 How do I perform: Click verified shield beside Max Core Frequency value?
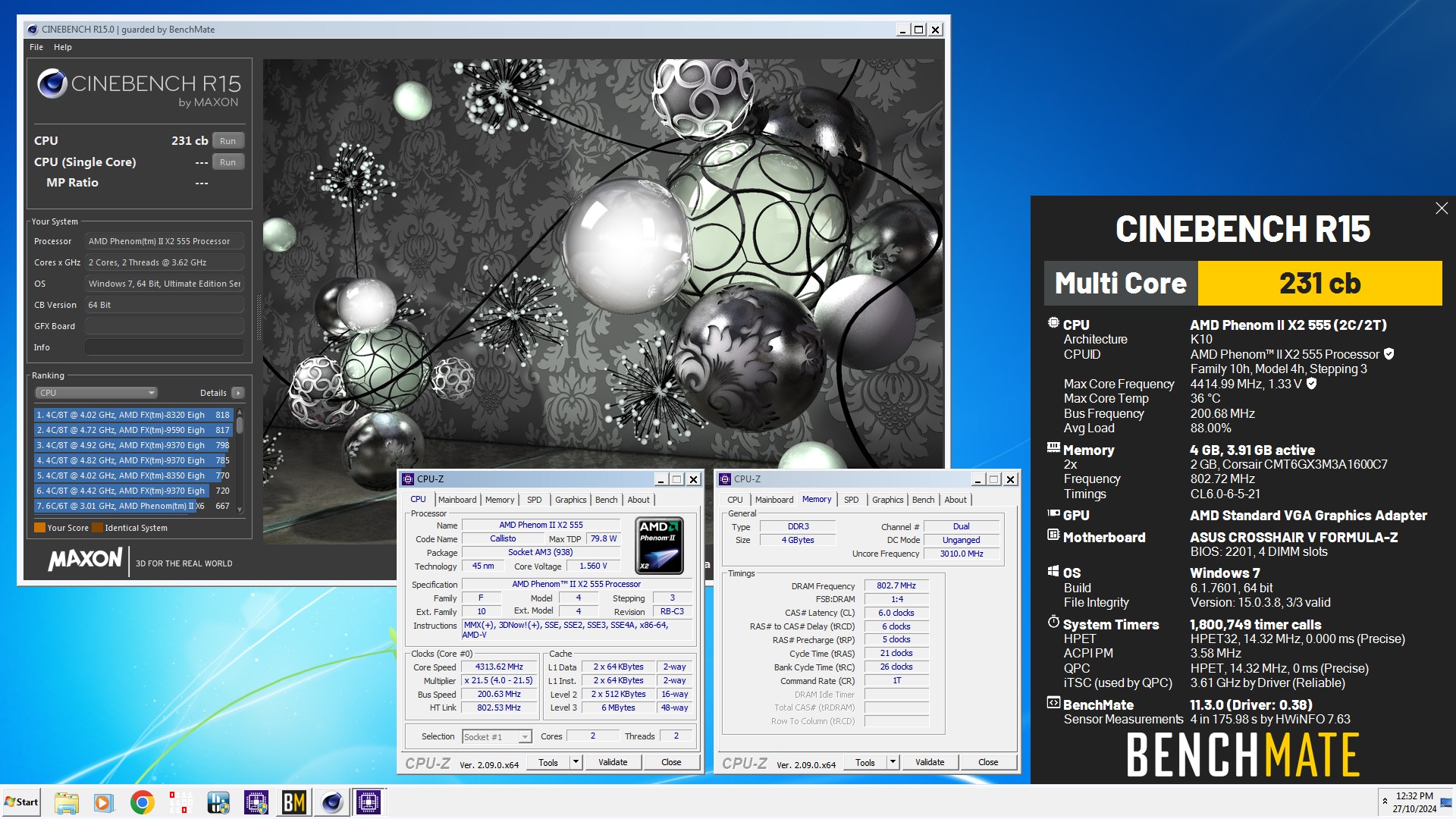point(1311,384)
